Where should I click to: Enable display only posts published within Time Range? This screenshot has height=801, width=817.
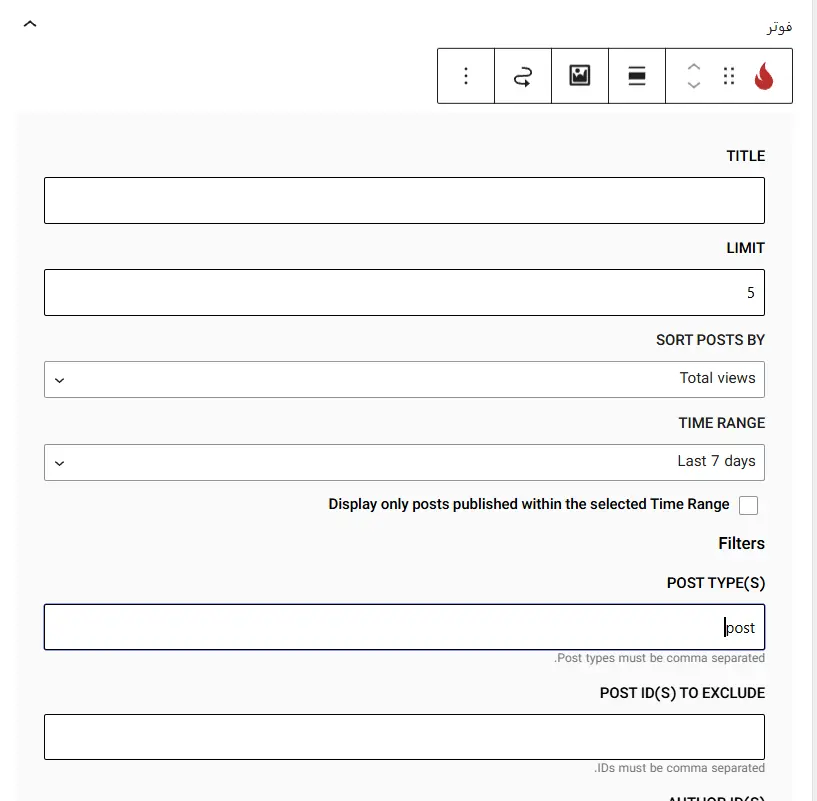tap(748, 505)
